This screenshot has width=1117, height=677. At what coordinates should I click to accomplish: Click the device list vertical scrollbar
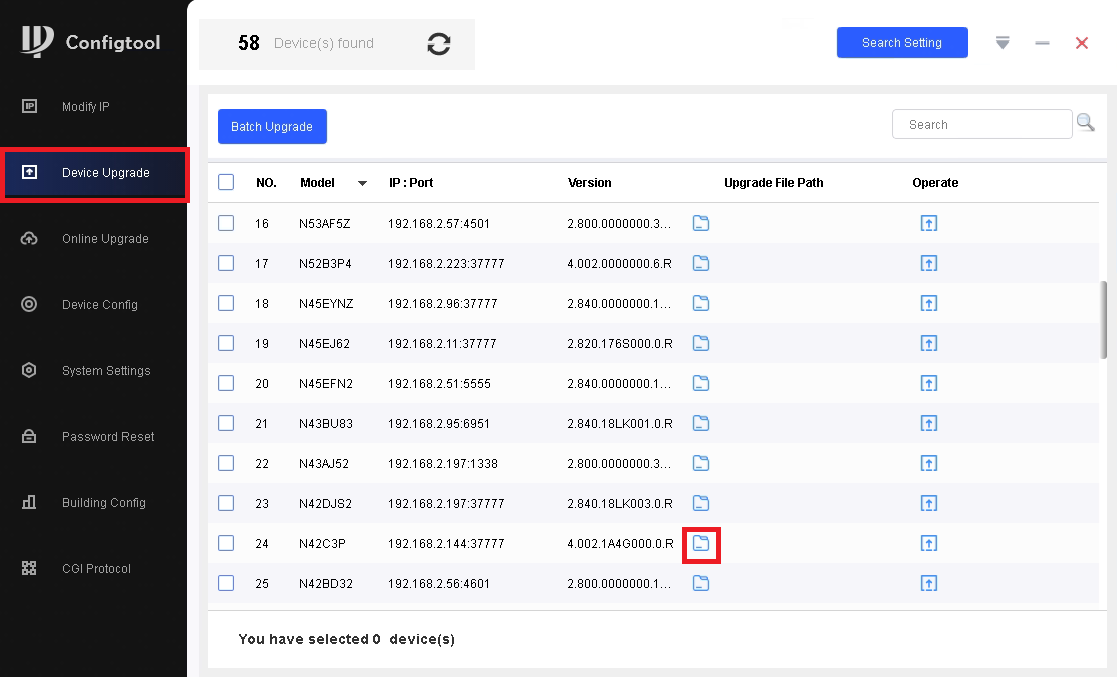[x=1104, y=320]
